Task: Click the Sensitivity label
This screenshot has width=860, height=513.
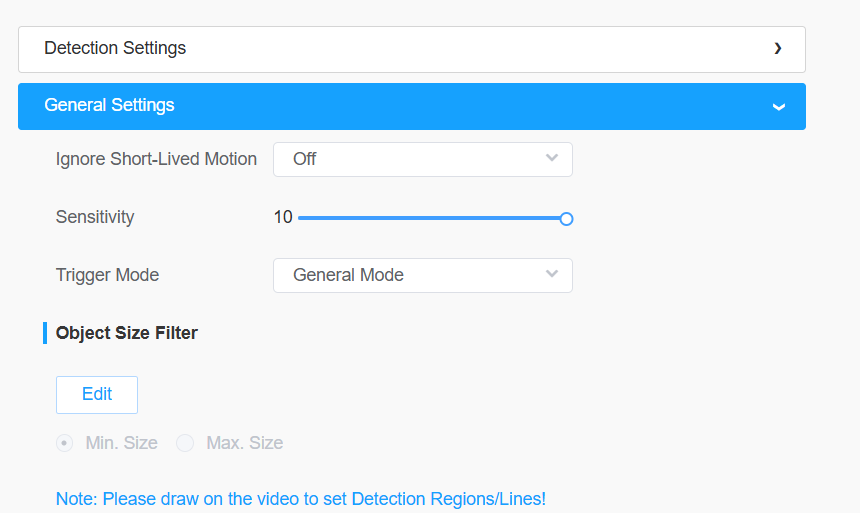Action: (95, 217)
